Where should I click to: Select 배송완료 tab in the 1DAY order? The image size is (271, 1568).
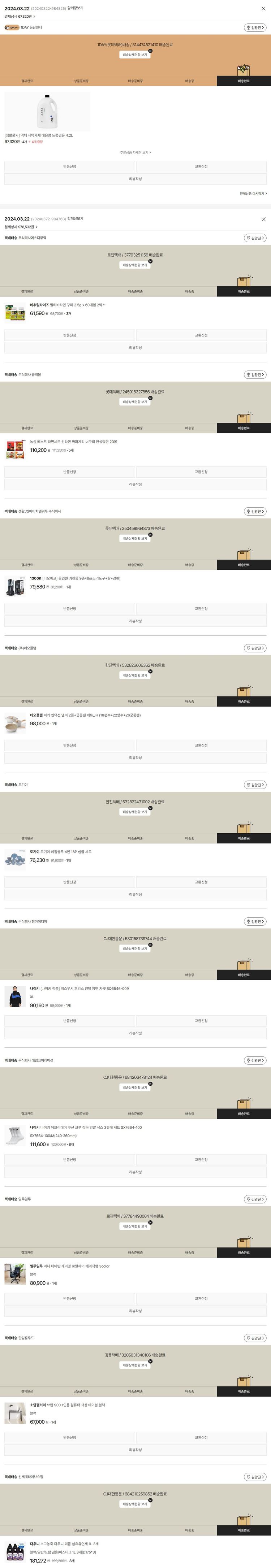[x=244, y=81]
